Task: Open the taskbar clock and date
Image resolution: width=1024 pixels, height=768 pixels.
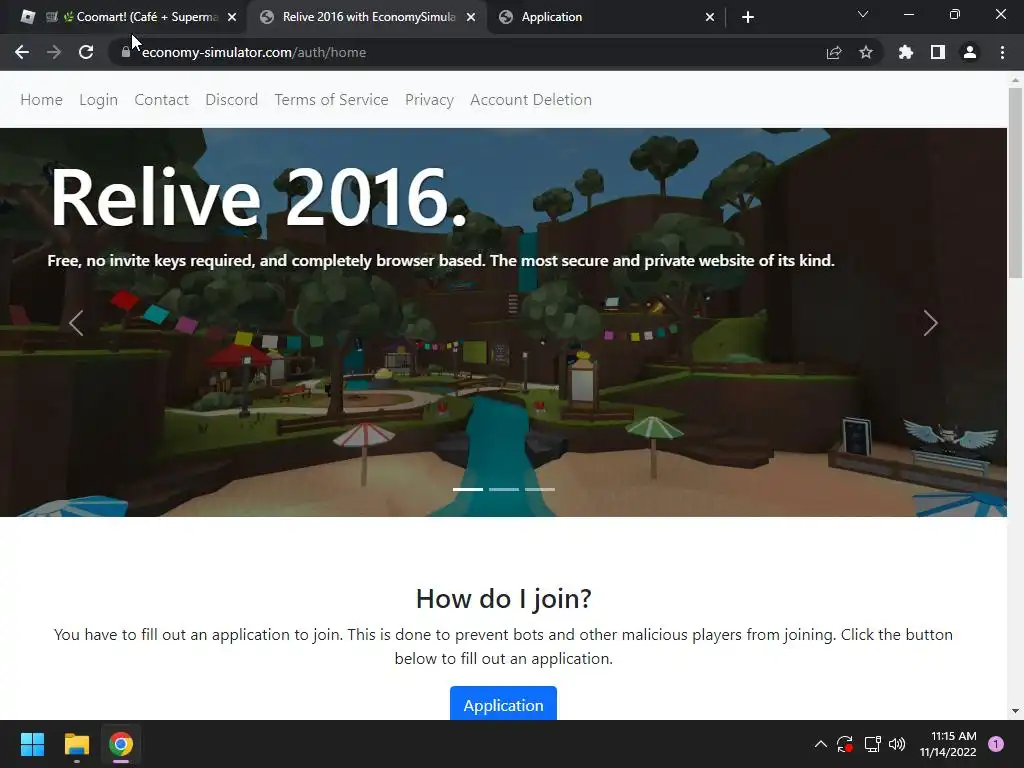Action: (948, 744)
